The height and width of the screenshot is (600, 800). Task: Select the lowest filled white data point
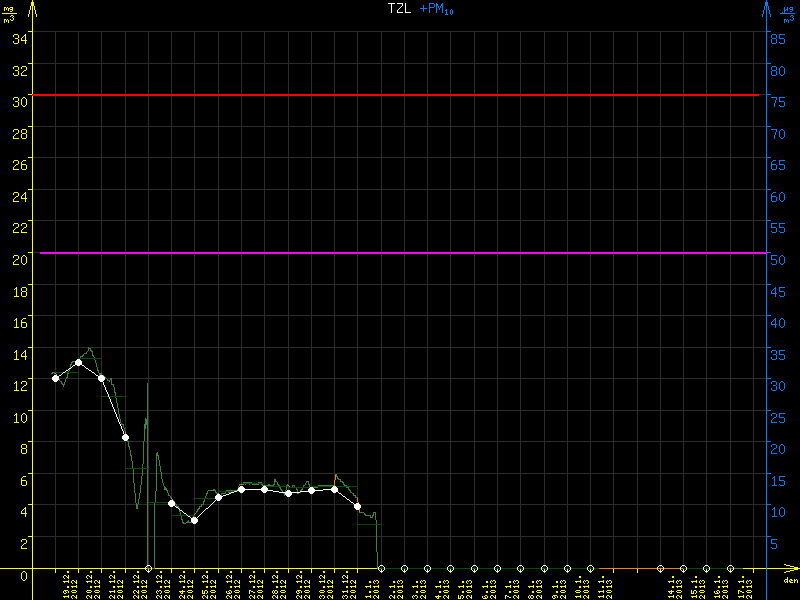click(194, 520)
